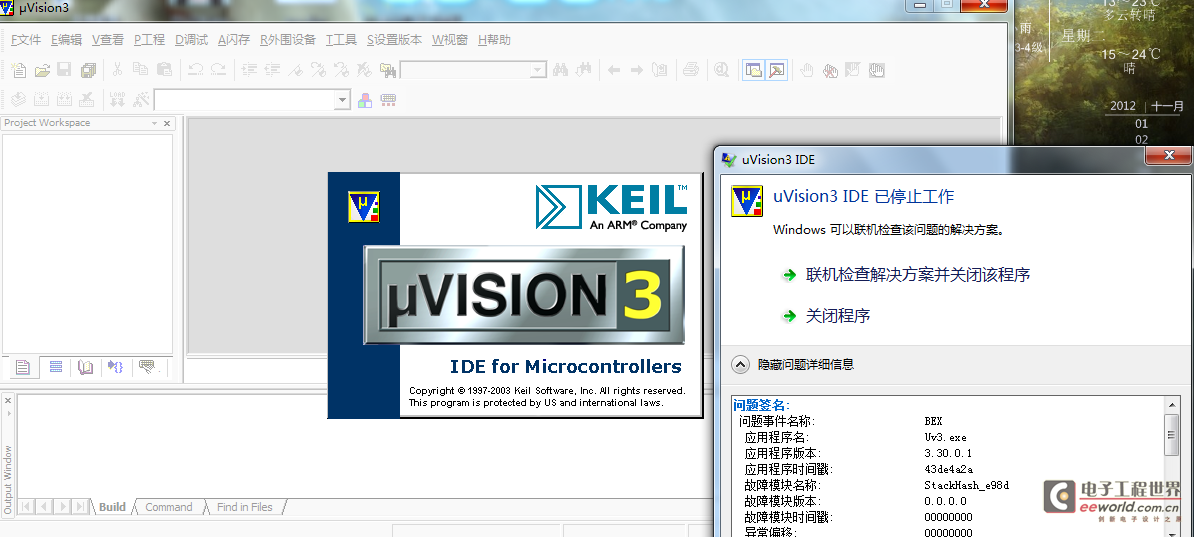
Task: Open the S设置版本 menu
Action: [394, 40]
